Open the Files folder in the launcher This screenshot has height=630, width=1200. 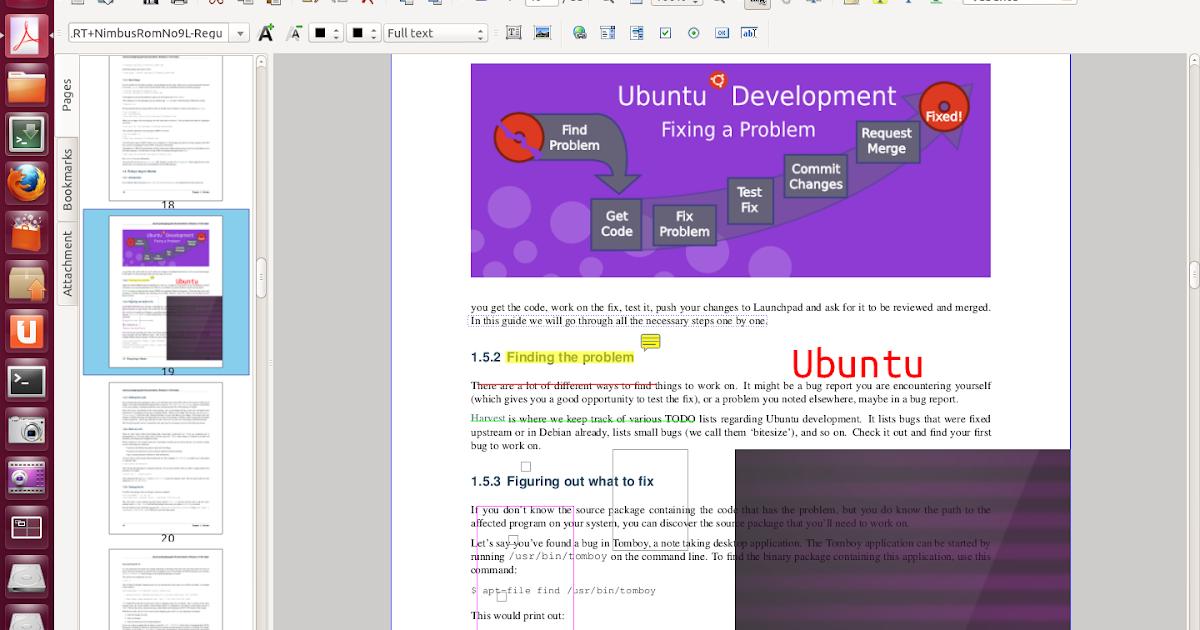28,86
